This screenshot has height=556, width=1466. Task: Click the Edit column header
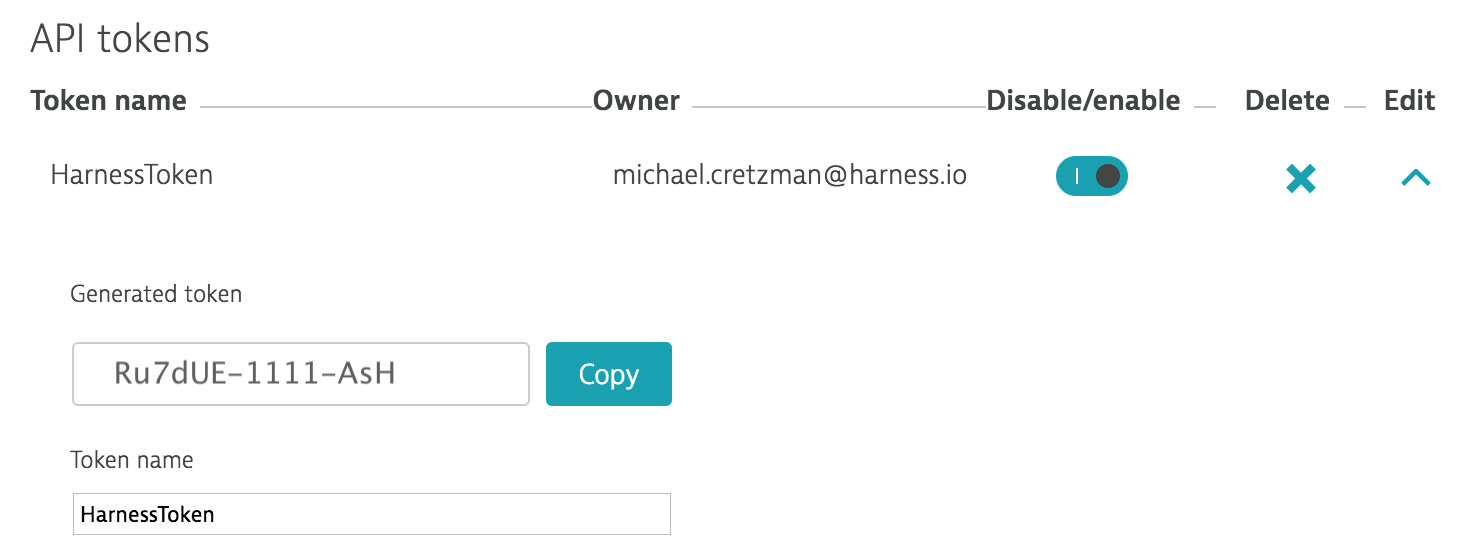click(1409, 101)
